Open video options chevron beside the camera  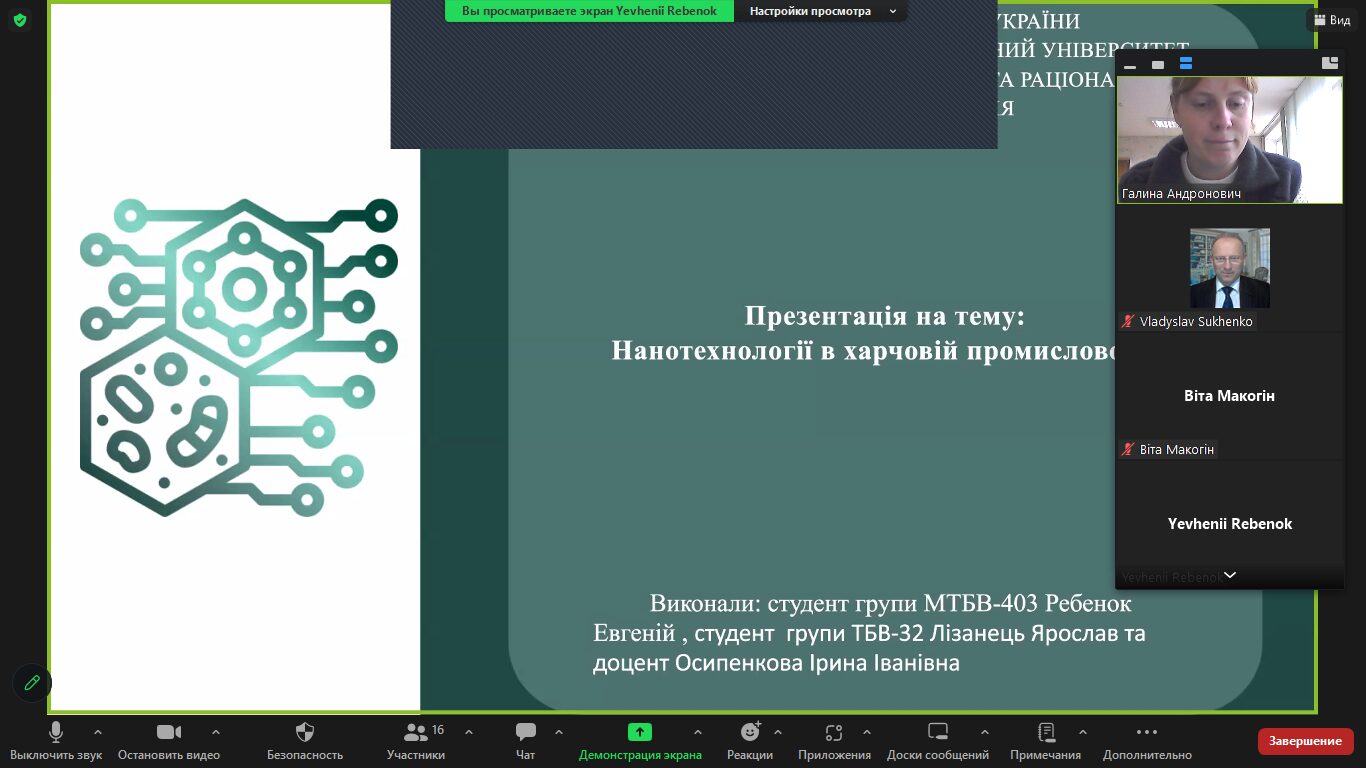(x=216, y=732)
